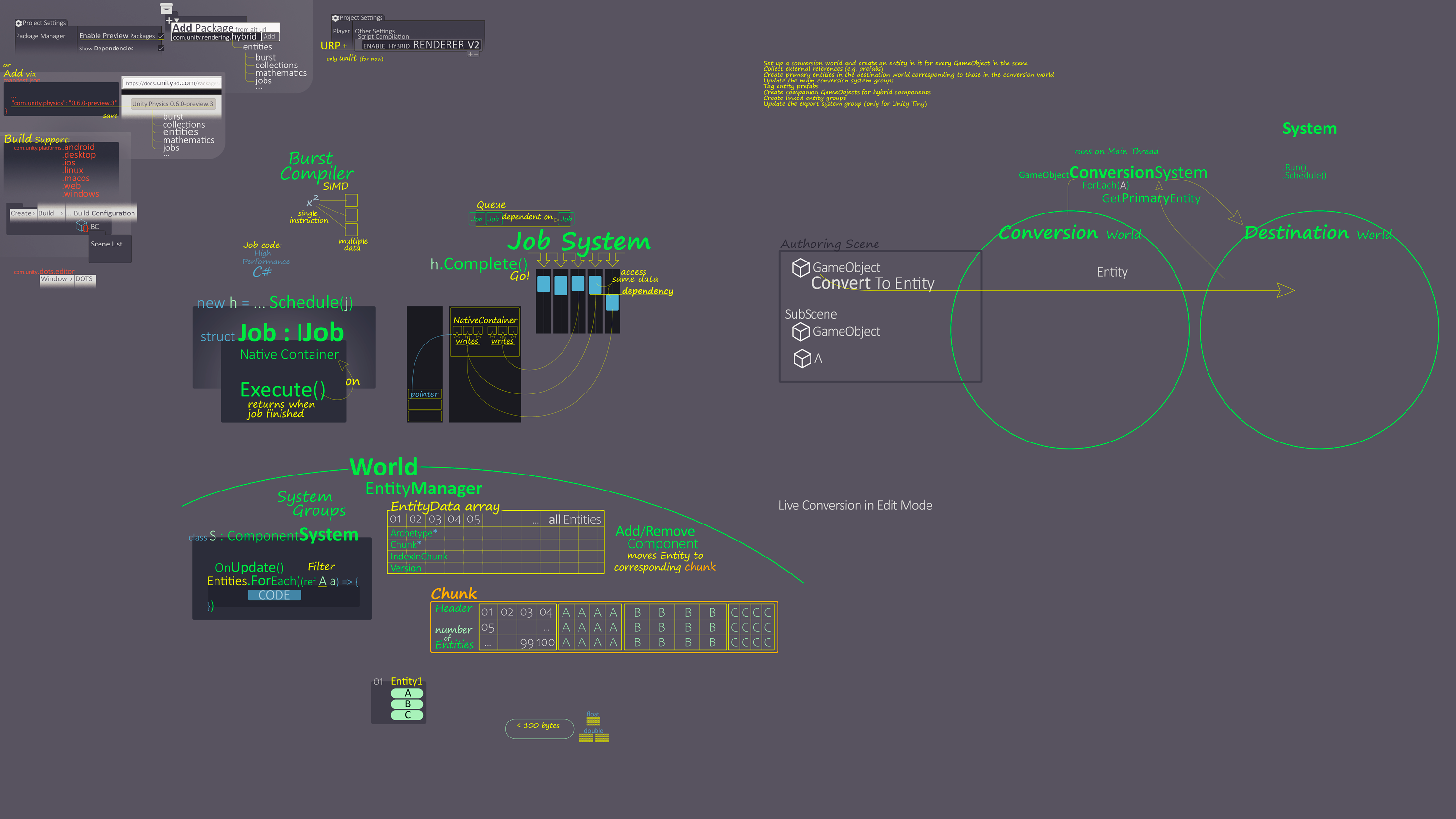Expand the Build submenu arrow
Viewport: 1456px width, 819px height.
pos(62,213)
